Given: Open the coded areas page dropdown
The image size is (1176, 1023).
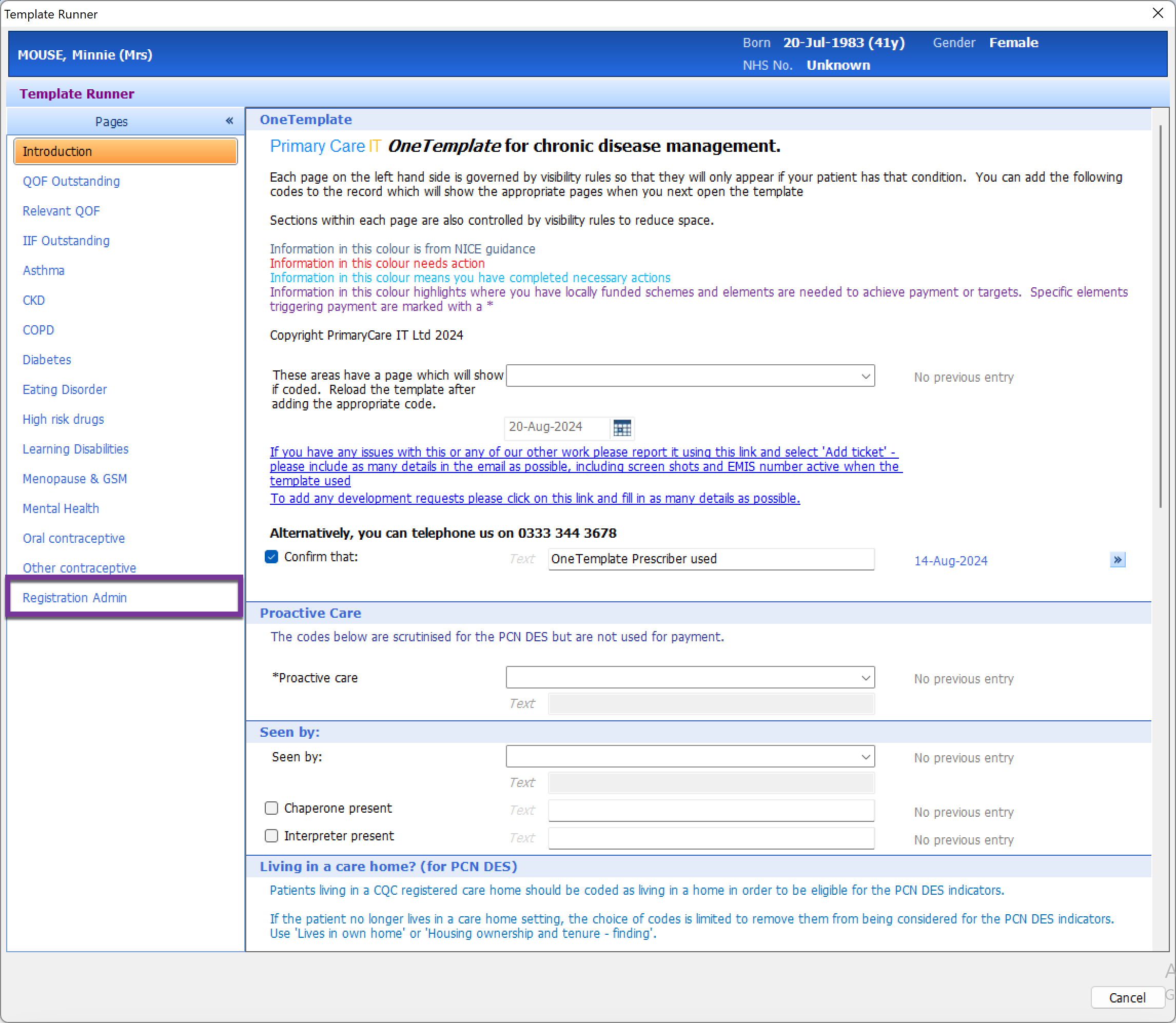Looking at the screenshot, I should [x=690, y=376].
